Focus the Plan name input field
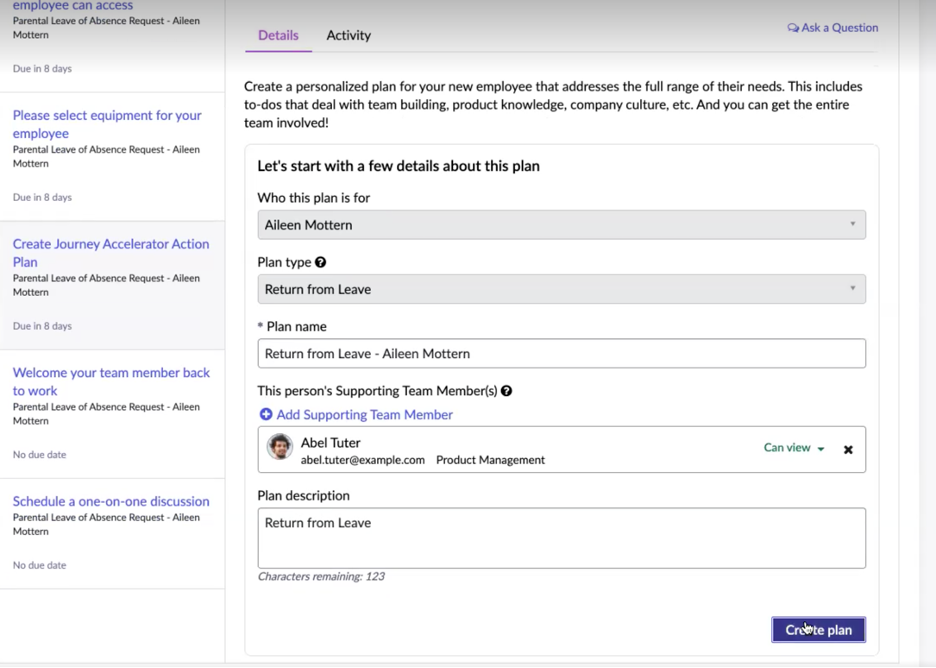 click(561, 353)
